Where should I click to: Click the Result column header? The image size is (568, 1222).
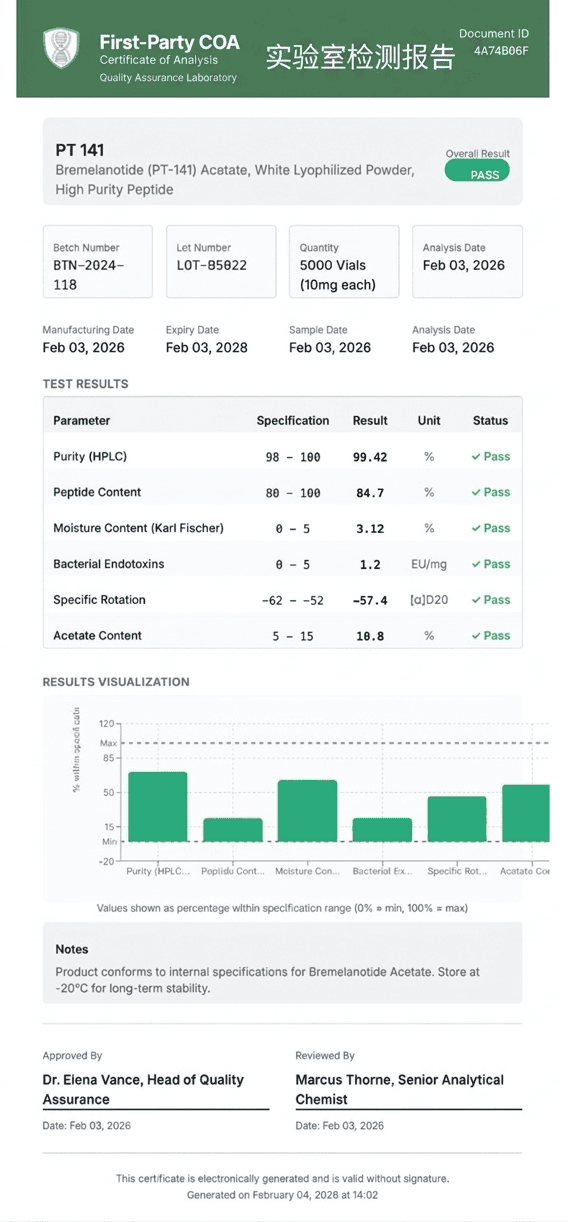pos(370,421)
